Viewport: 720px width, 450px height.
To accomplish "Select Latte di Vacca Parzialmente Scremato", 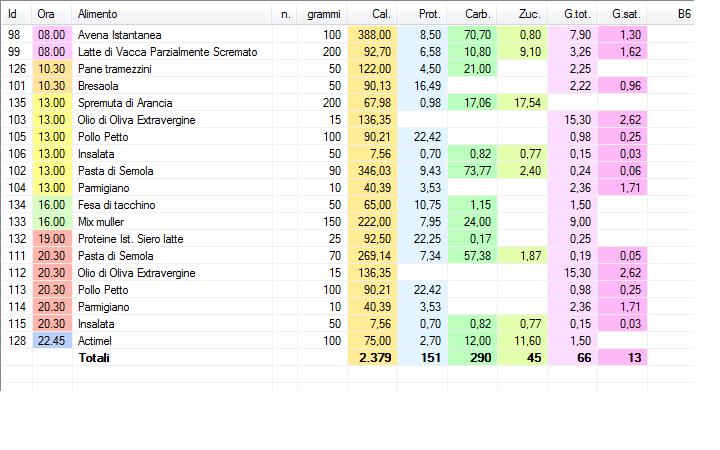I will coord(167,52).
